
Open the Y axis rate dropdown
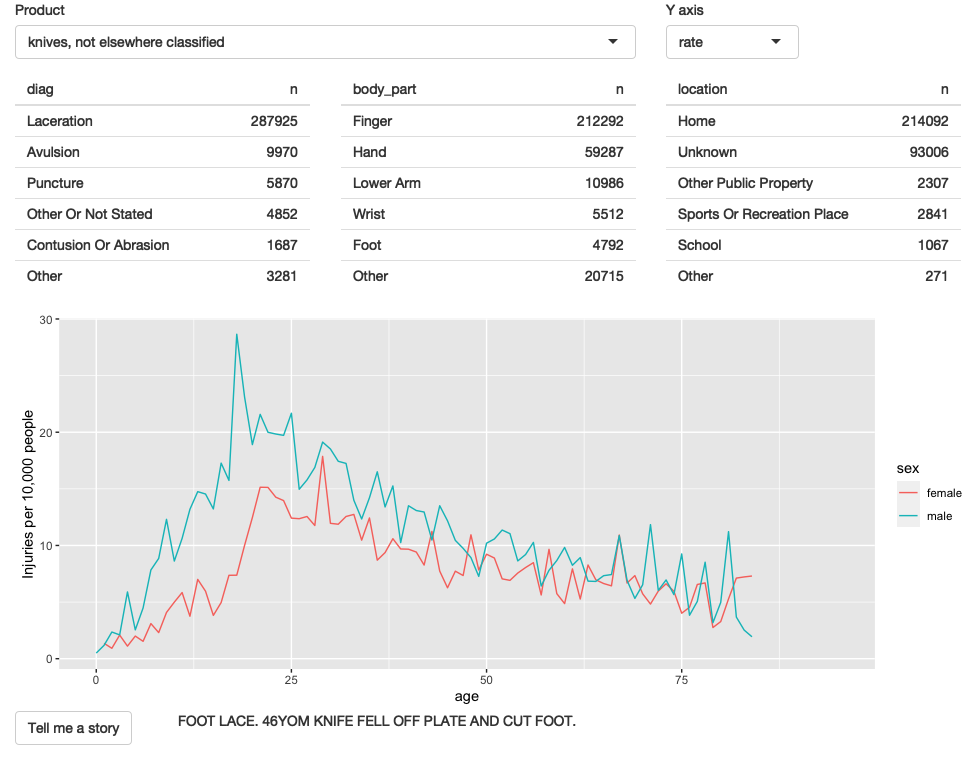pos(732,42)
